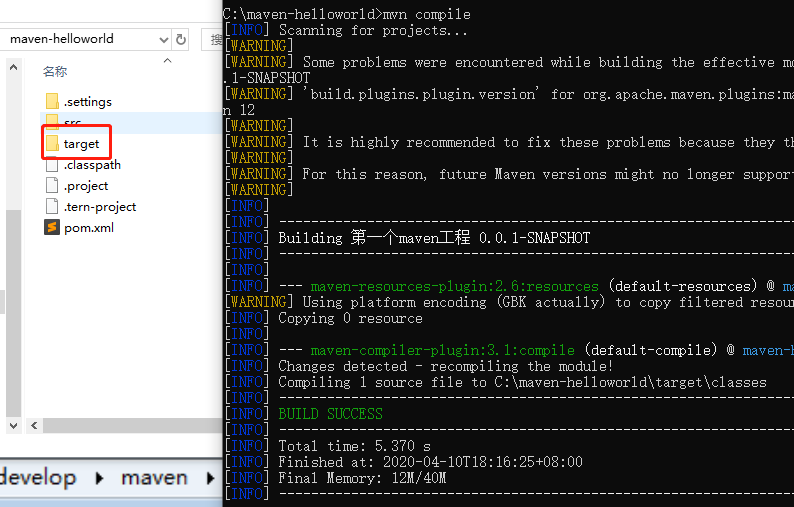Click the search box beside refresh button
The width and height of the screenshot is (794, 507).
[212, 39]
